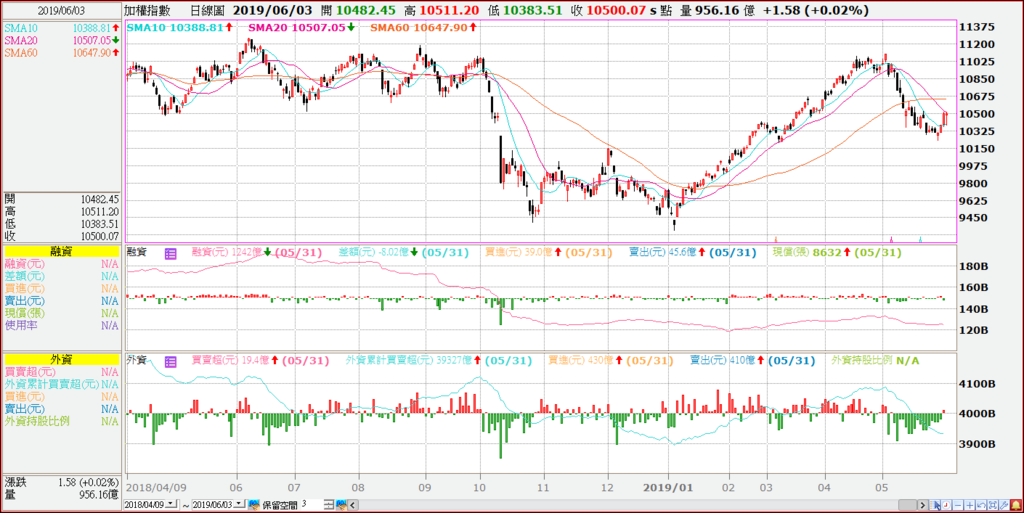This screenshot has height=513, width=1024.
Task: Click 差額(元) row in sidebar
Action: (x=61, y=276)
